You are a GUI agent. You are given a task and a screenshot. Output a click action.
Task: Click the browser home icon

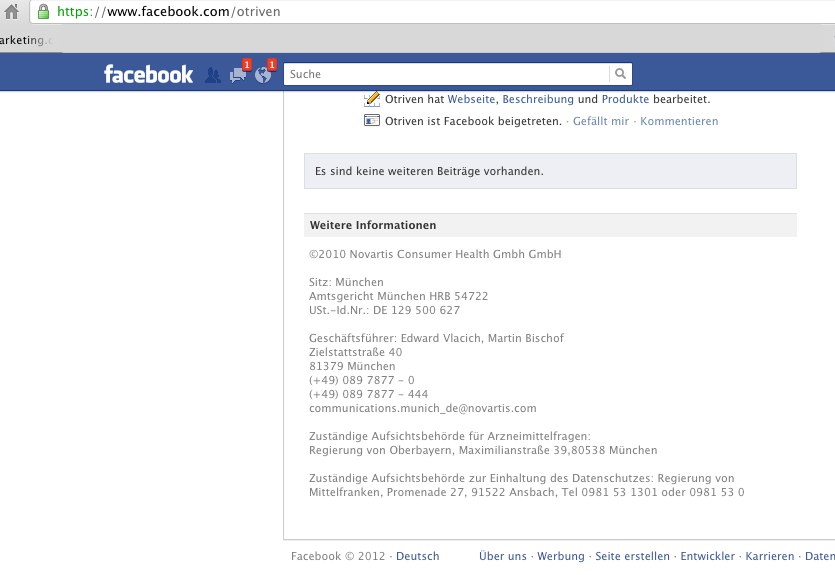tap(11, 11)
